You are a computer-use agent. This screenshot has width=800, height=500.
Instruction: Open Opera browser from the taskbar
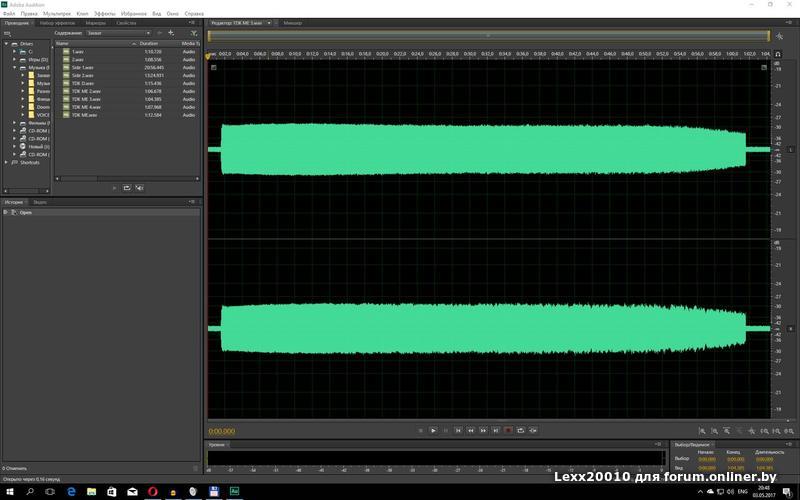[x=153, y=492]
